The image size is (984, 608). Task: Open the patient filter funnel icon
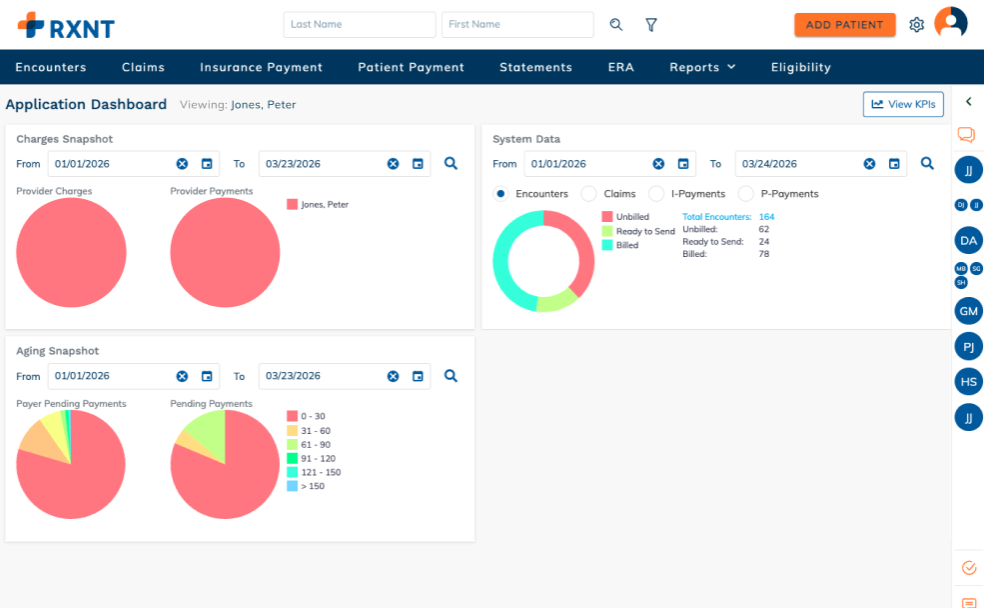[x=651, y=25]
